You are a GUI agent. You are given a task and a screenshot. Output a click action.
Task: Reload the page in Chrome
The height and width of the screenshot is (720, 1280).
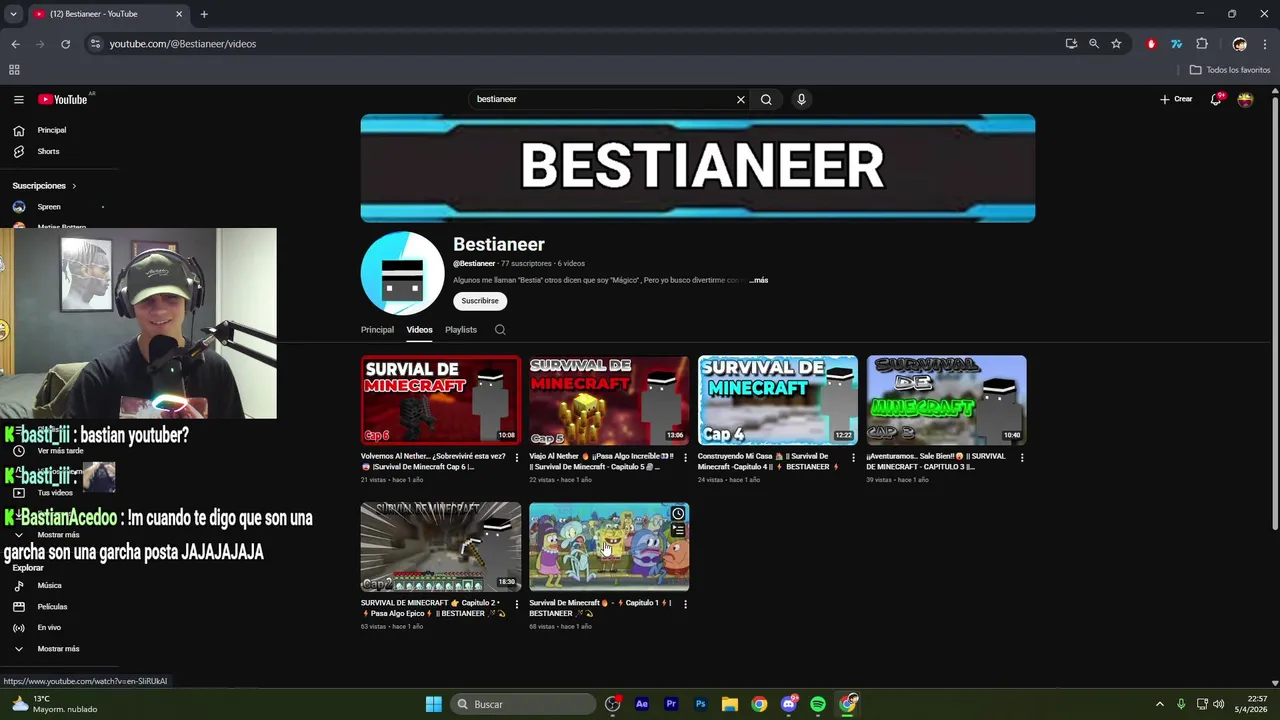click(x=65, y=44)
